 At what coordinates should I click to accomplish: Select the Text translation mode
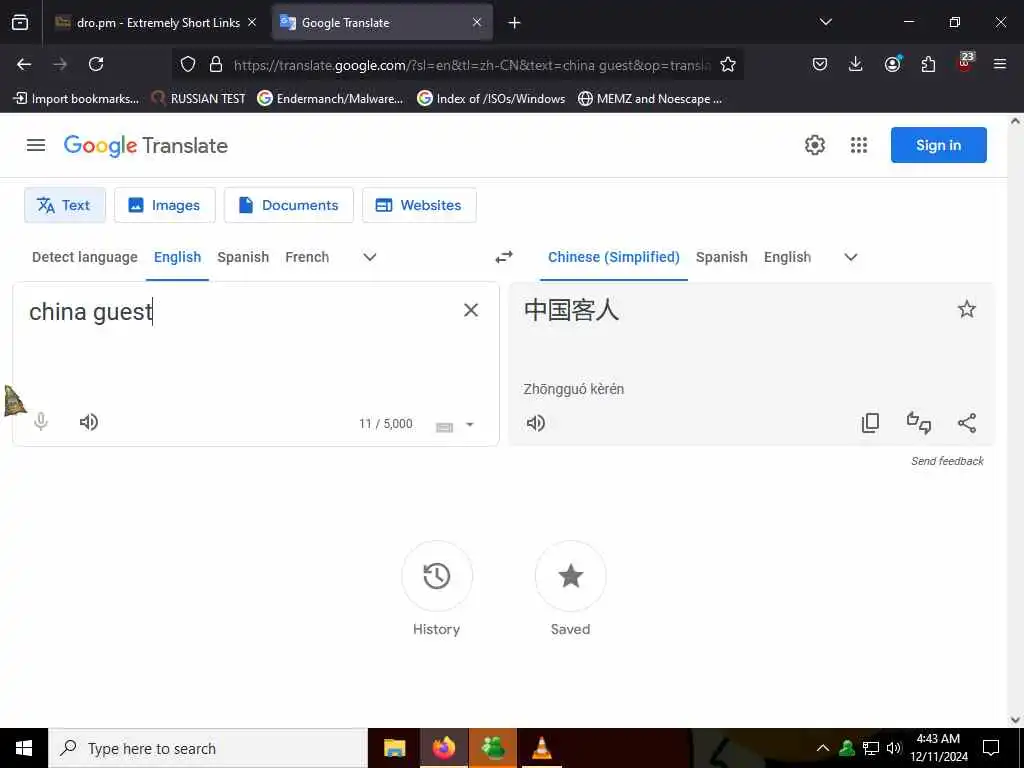point(65,205)
